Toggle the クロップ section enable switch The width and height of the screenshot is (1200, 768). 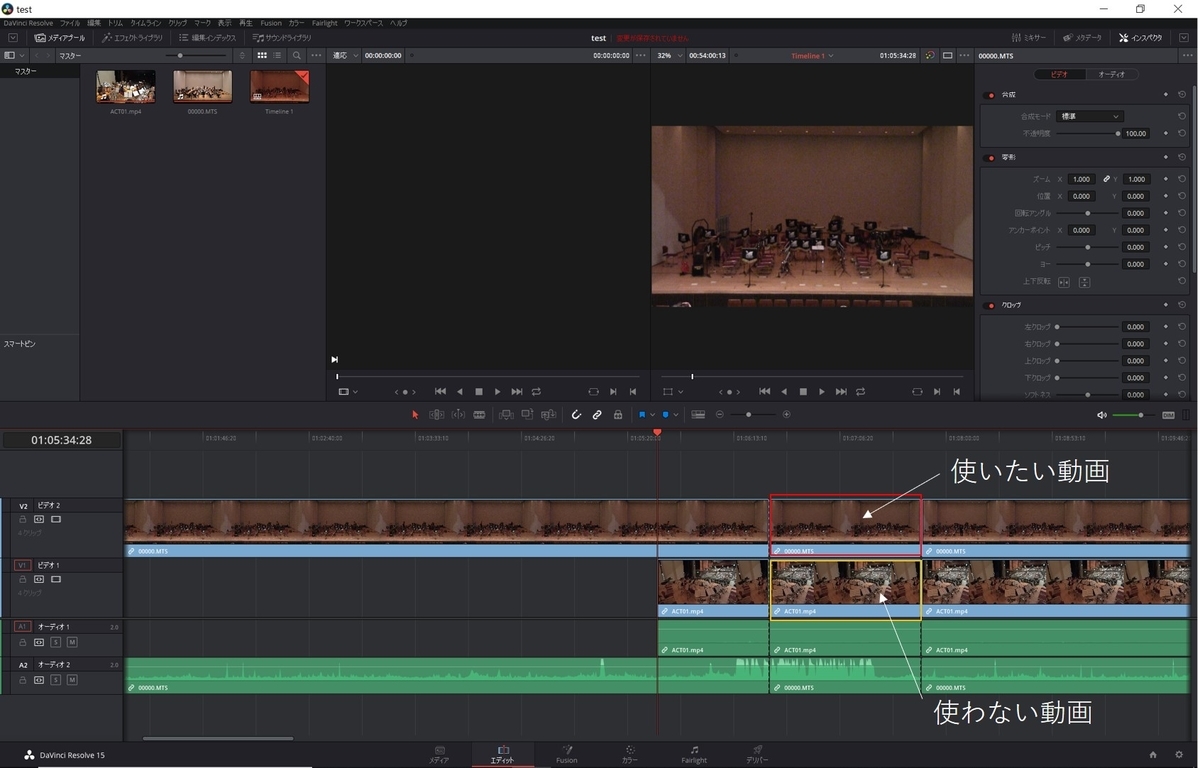pyautogui.click(x=991, y=304)
